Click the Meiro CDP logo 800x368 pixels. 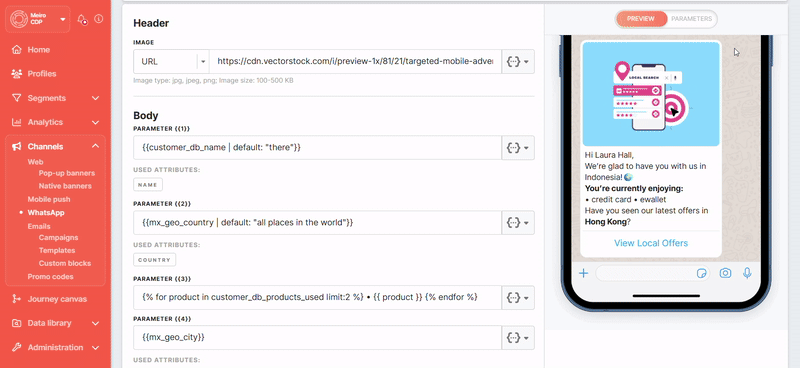[x=19, y=19]
